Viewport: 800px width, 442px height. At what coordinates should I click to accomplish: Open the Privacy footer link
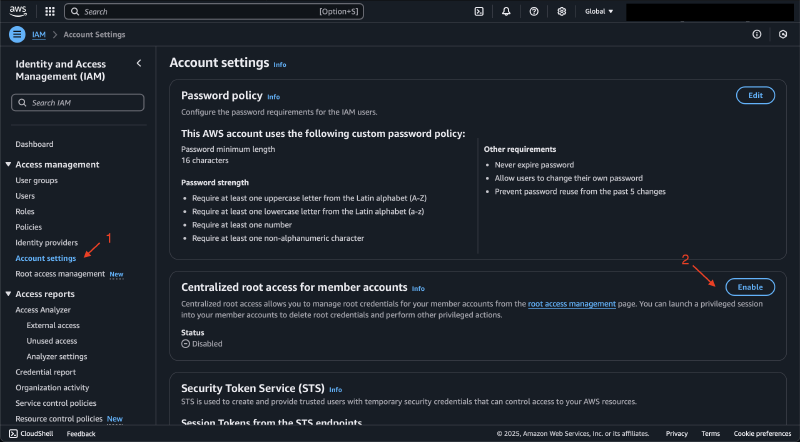(x=677, y=434)
